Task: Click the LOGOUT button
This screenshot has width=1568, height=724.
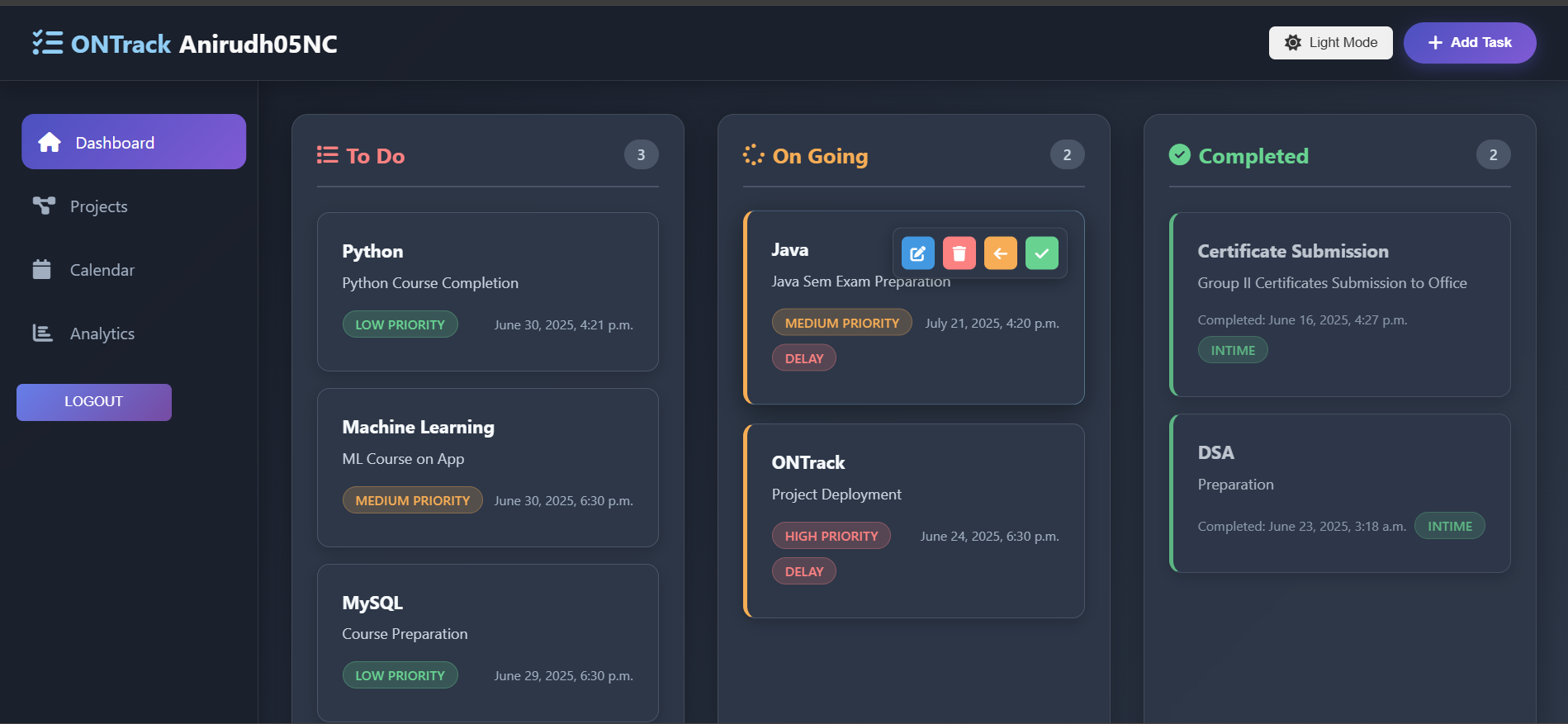Action: tap(94, 402)
